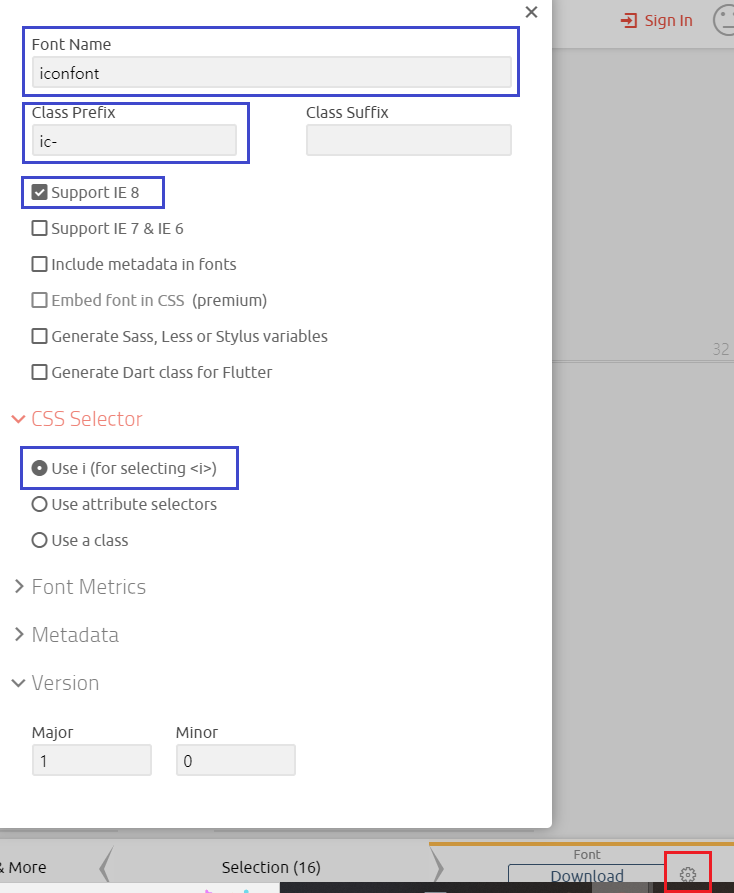The height and width of the screenshot is (893, 734).
Task: Enable Generate Sass, Less or Stylus variables
Action: coord(39,336)
